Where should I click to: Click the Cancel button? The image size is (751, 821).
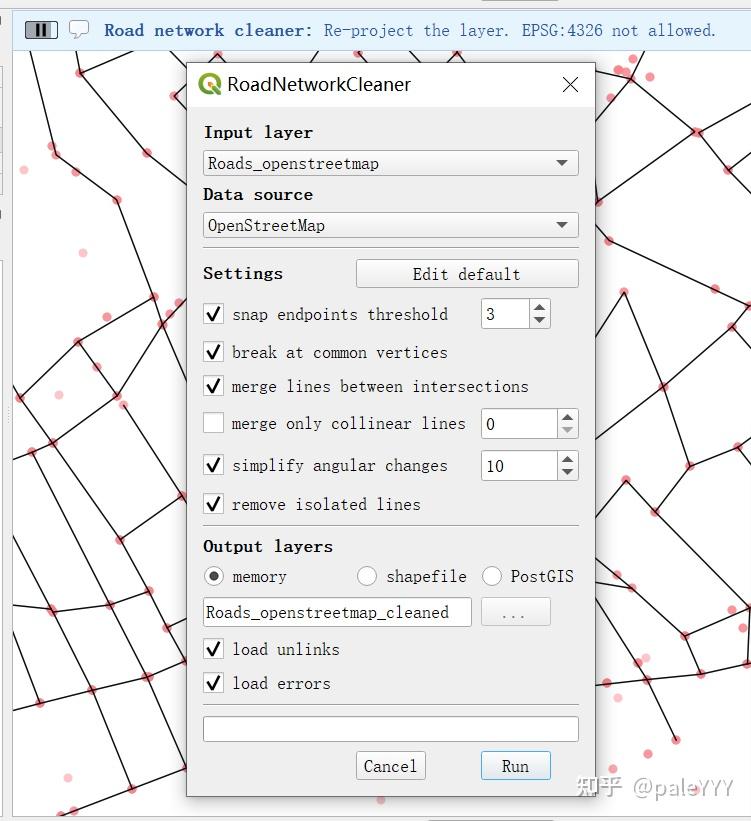[391, 766]
